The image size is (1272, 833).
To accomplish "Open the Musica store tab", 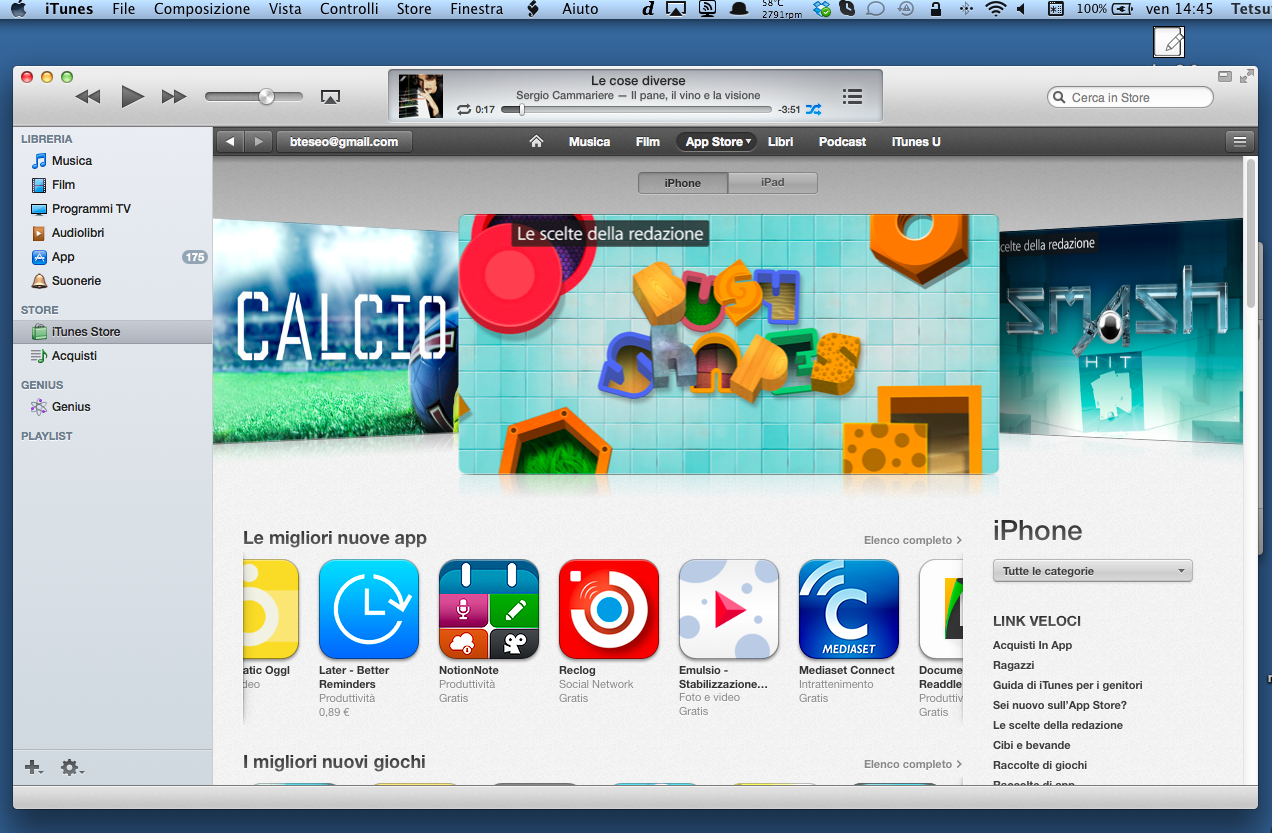I will (x=589, y=142).
